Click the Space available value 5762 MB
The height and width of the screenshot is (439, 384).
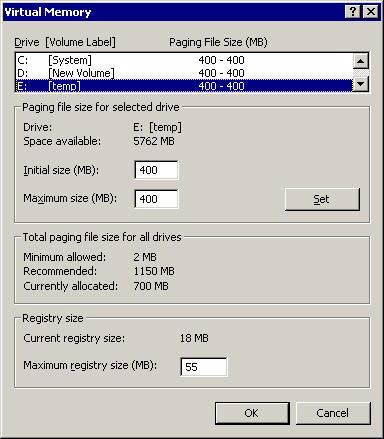tap(154, 141)
